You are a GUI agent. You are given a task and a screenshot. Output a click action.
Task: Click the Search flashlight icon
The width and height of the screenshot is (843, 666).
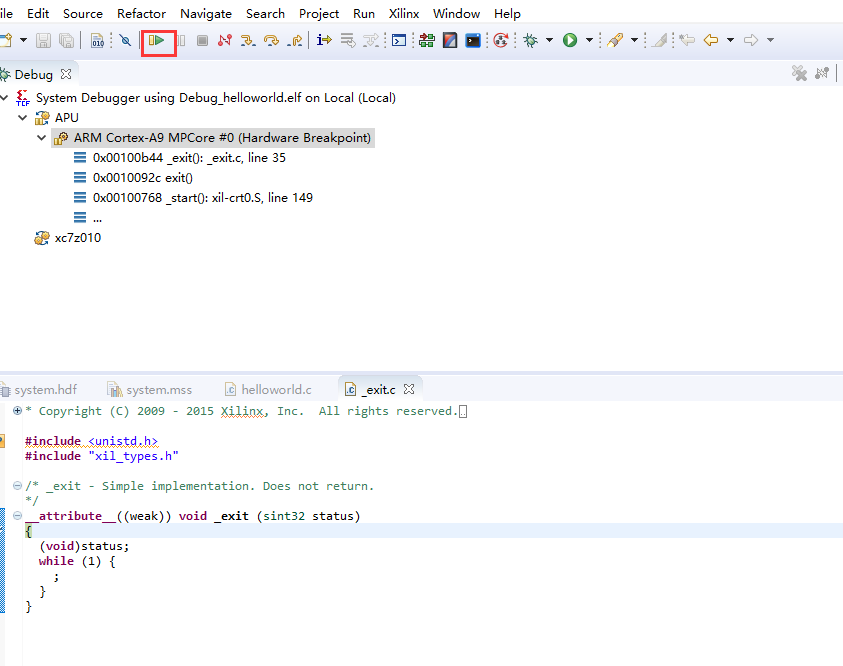pyautogui.click(x=615, y=40)
